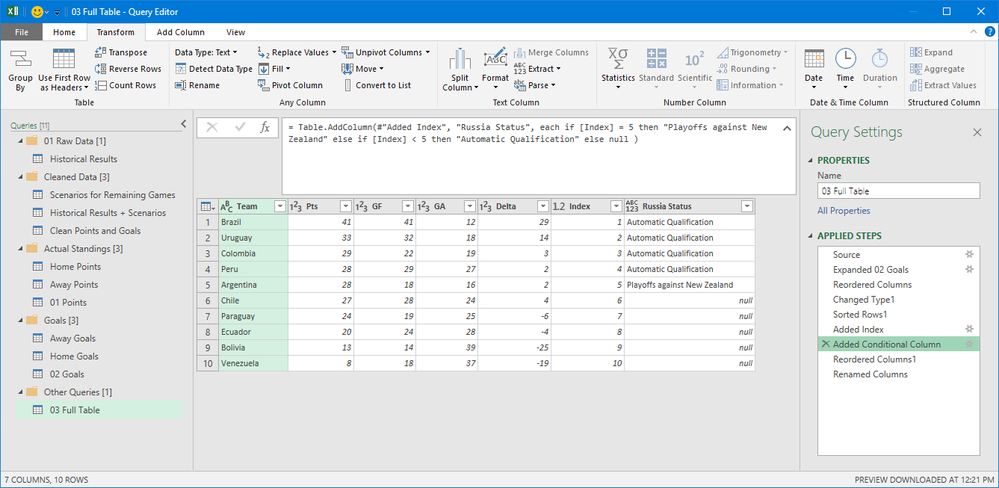Click the Statistics icon
The height and width of the screenshot is (488, 999).
coord(618,59)
